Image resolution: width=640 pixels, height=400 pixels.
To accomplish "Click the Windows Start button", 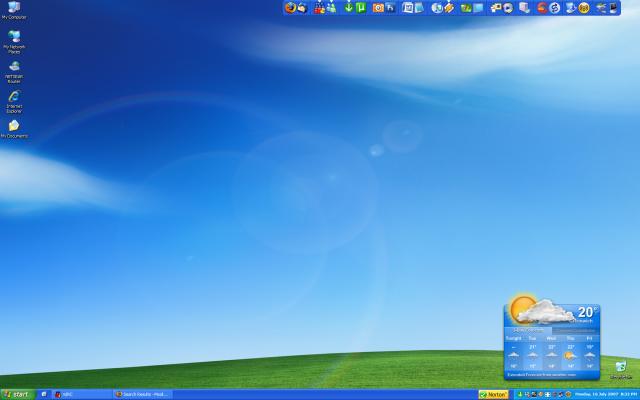I will [17, 394].
